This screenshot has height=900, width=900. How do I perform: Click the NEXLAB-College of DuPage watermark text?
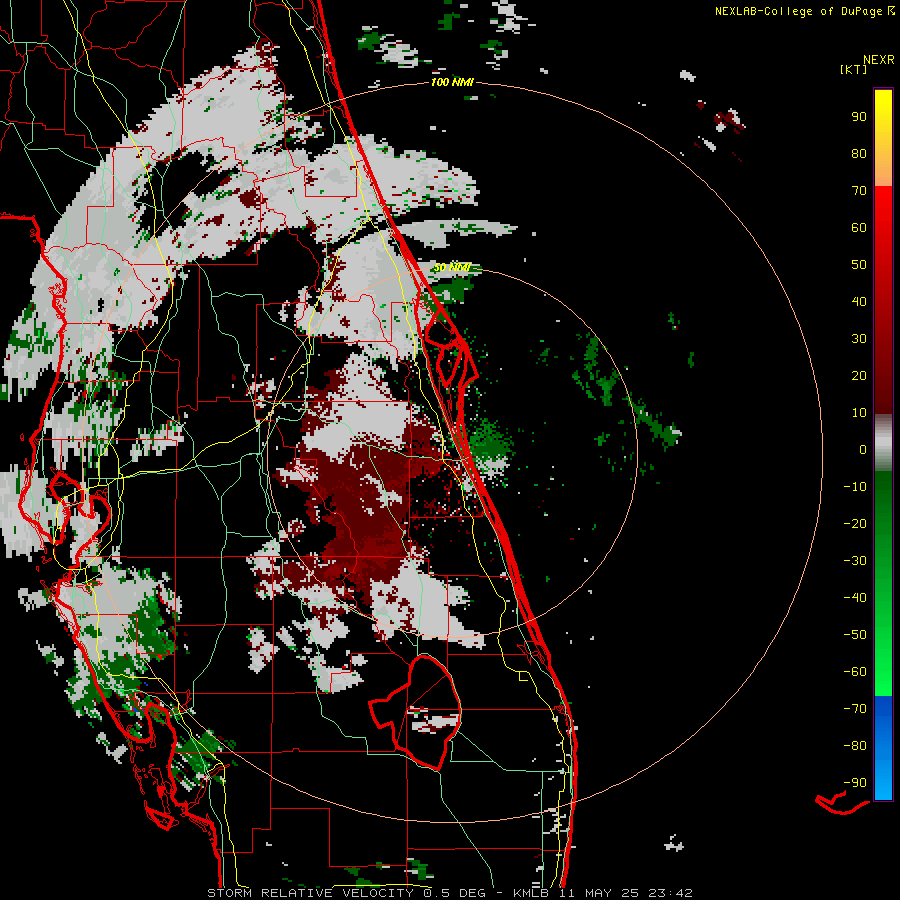(800, 11)
